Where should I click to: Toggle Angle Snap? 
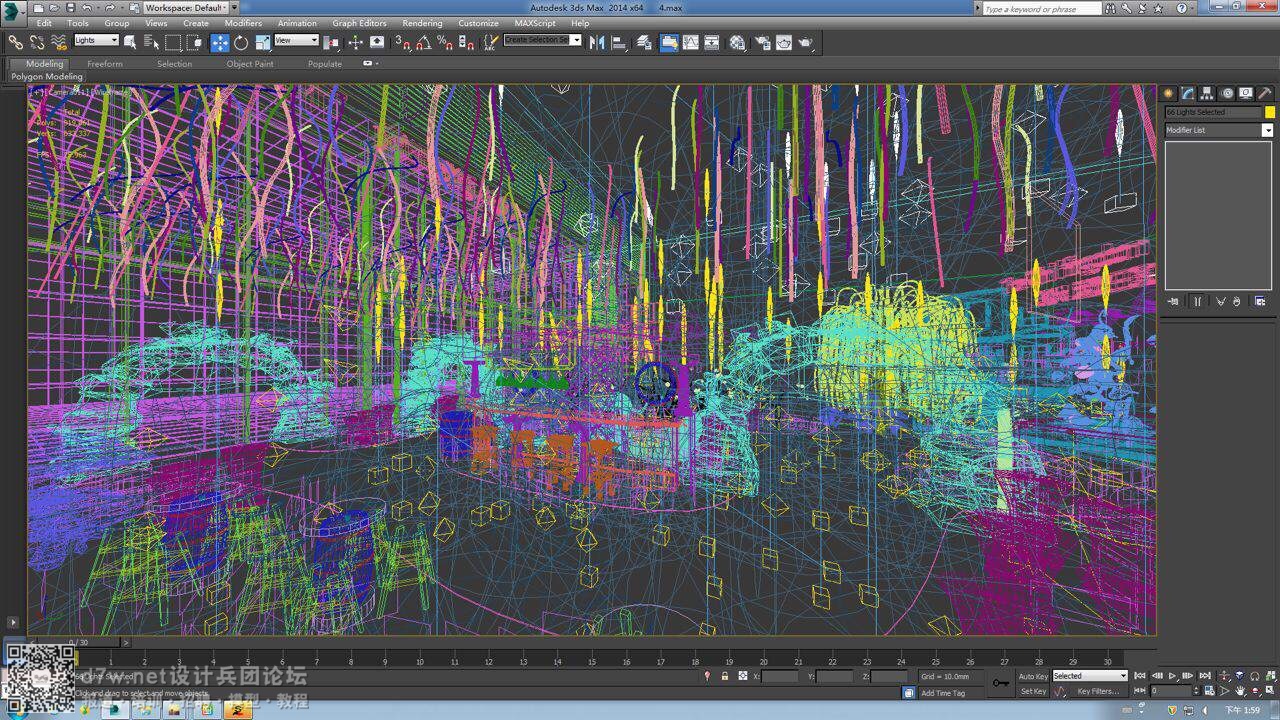coord(423,42)
